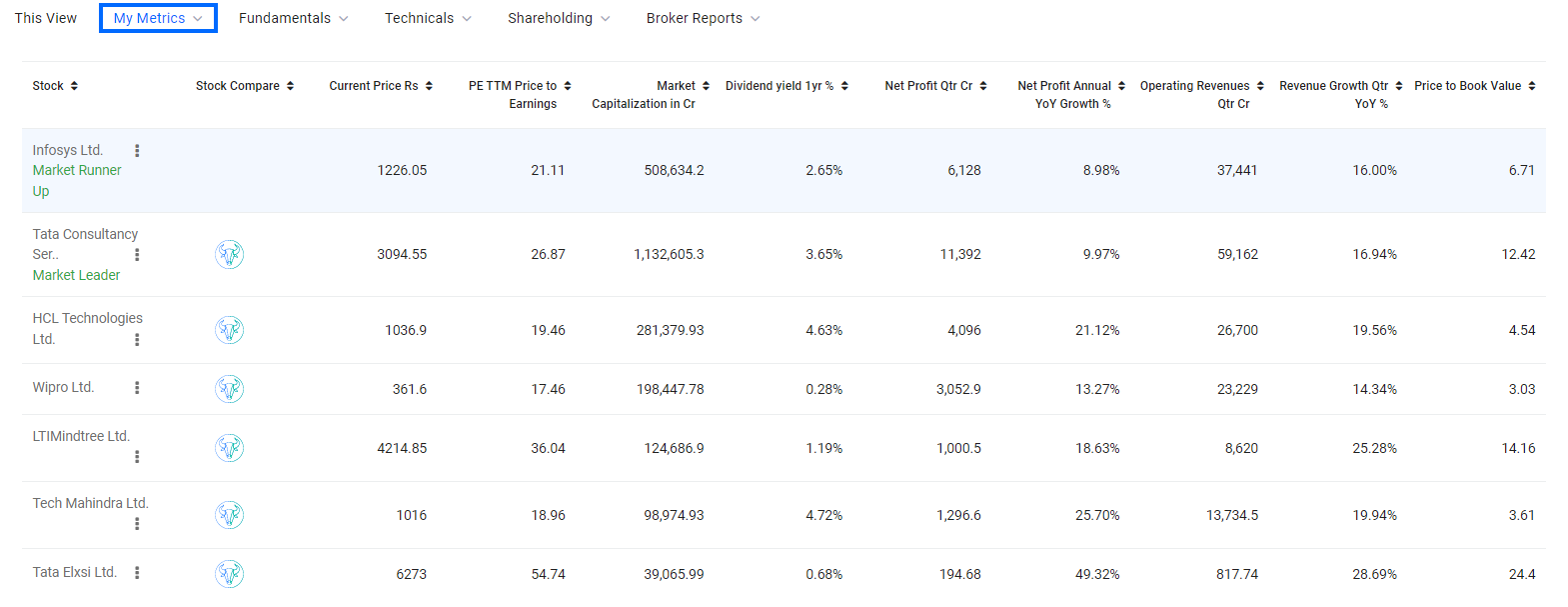Image resolution: width=1568 pixels, height=607 pixels.
Task: Open the Wipro Ltd. stock link
Action: point(63,387)
